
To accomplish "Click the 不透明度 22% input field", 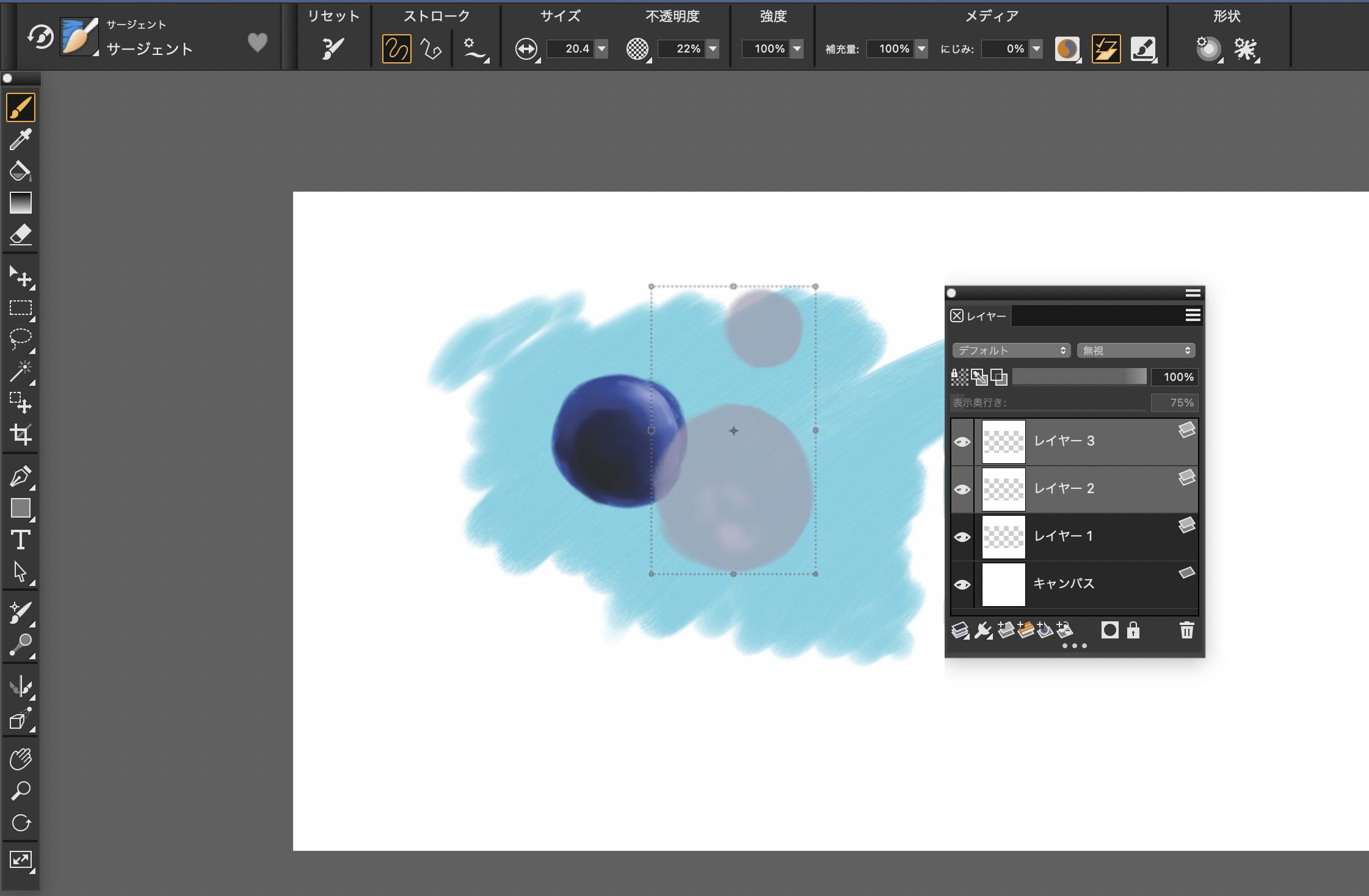I will click(681, 49).
